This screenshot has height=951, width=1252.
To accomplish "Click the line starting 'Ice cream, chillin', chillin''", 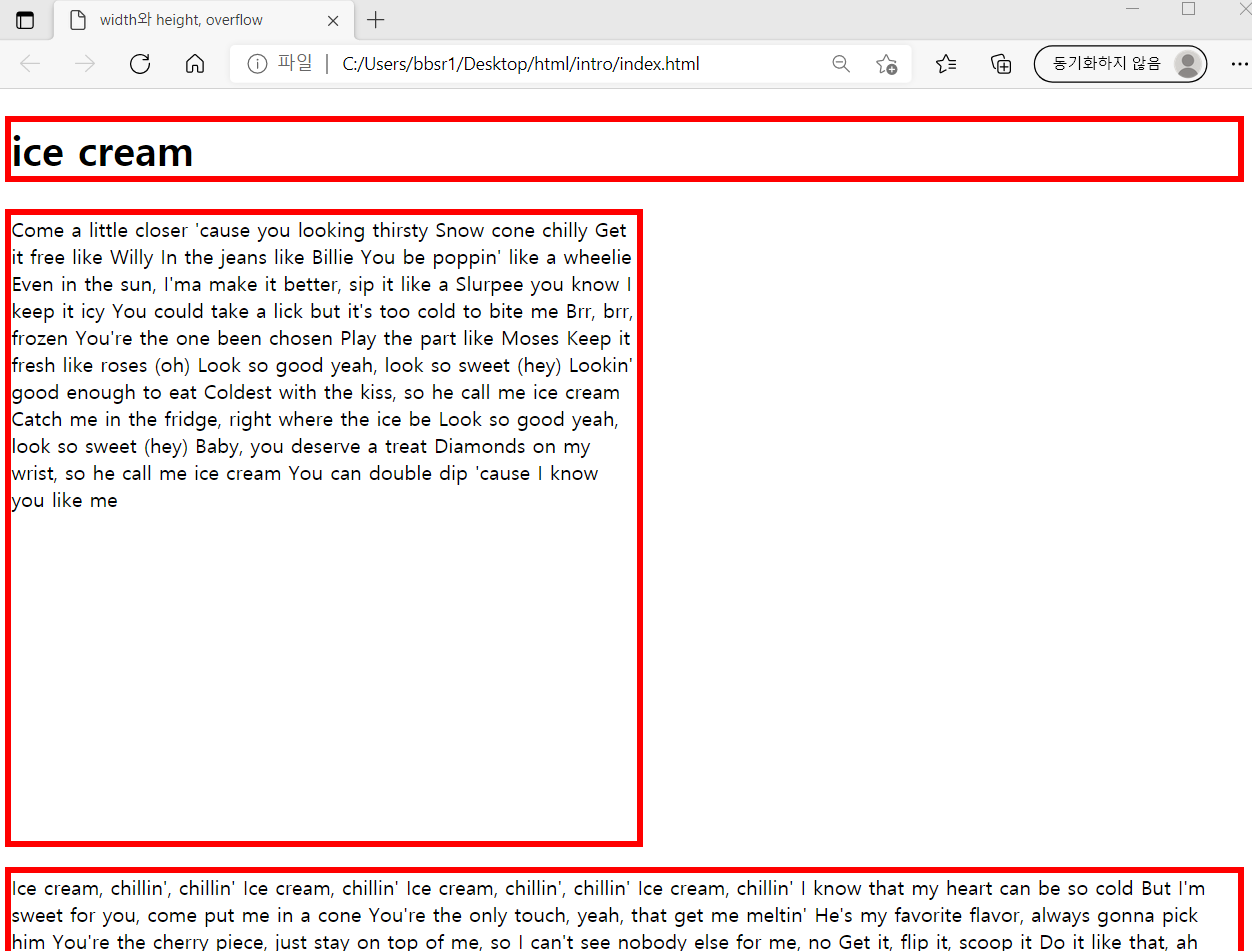I will [609, 888].
